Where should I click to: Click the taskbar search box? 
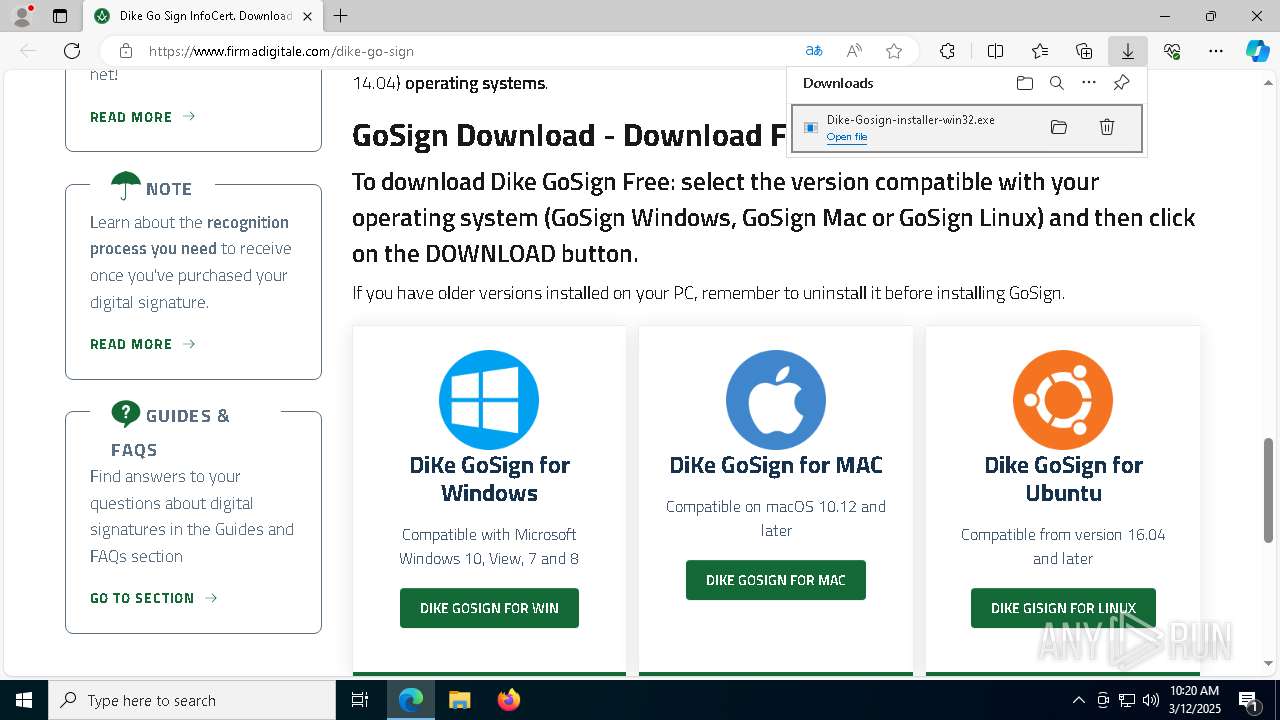192,700
